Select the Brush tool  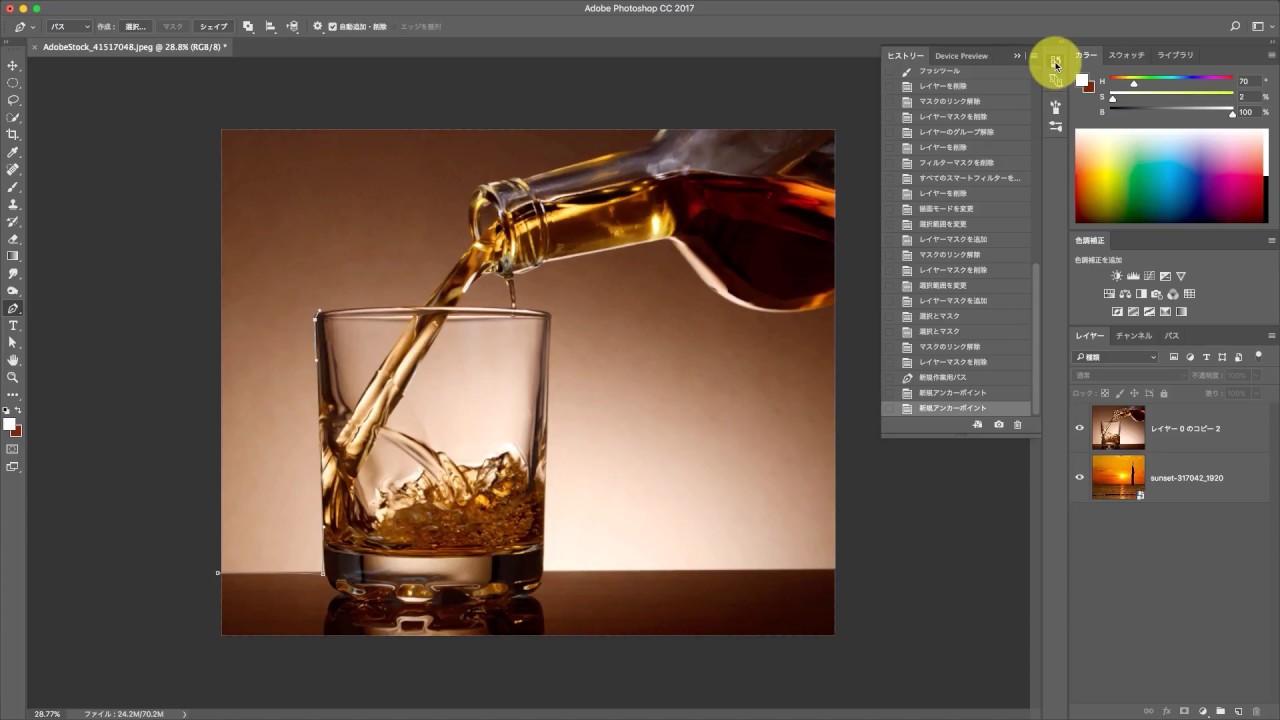(13, 187)
